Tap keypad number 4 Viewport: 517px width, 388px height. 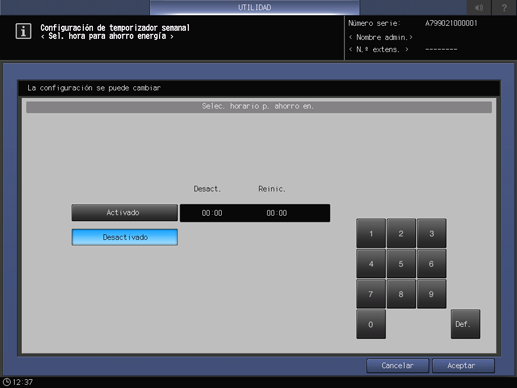click(x=371, y=264)
